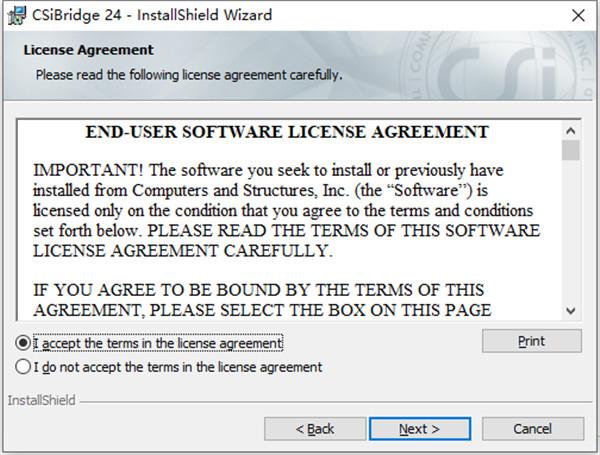
Task: Proceed by clicking Next
Action: click(x=419, y=429)
